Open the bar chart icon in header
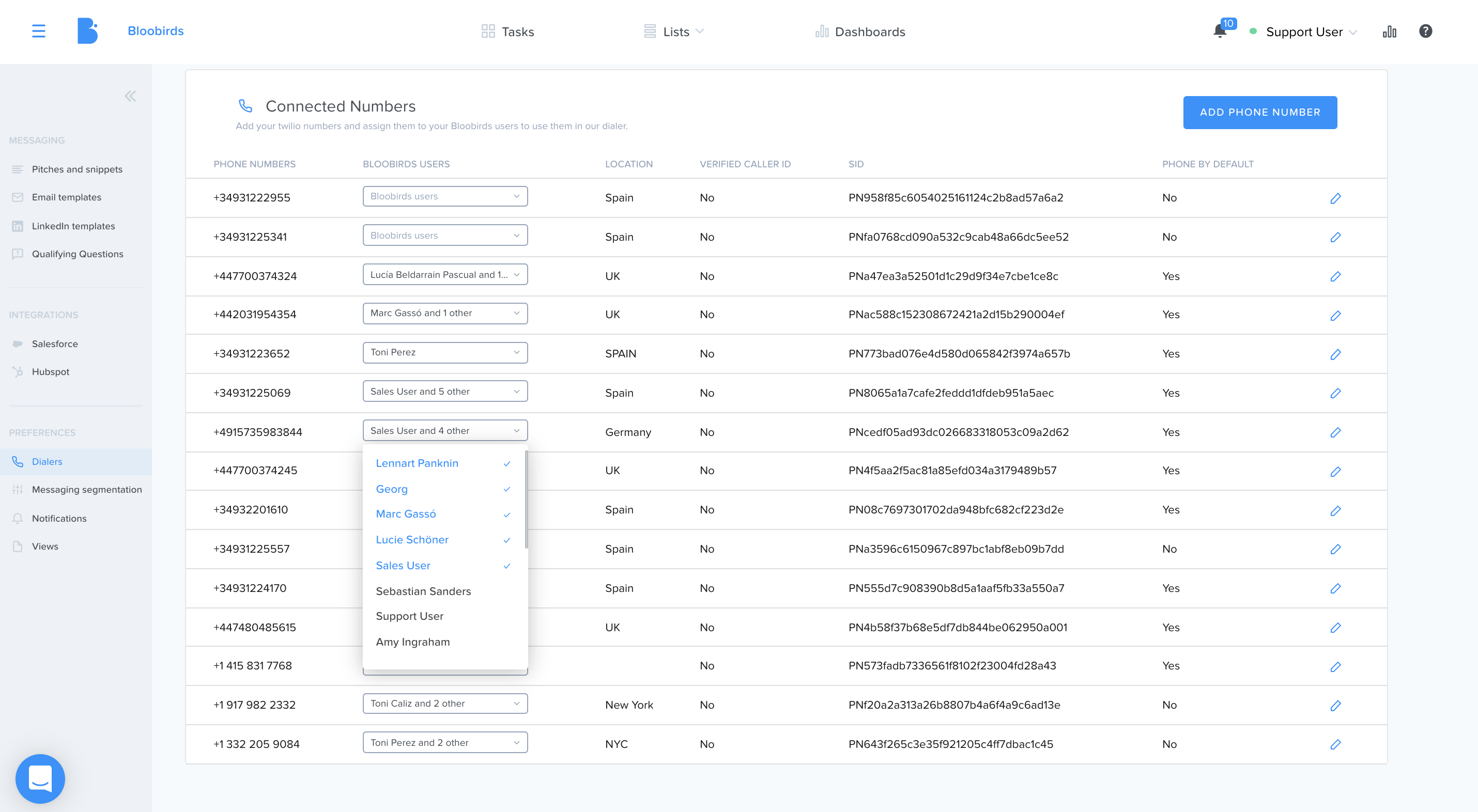This screenshot has width=1478, height=812. [x=1389, y=32]
